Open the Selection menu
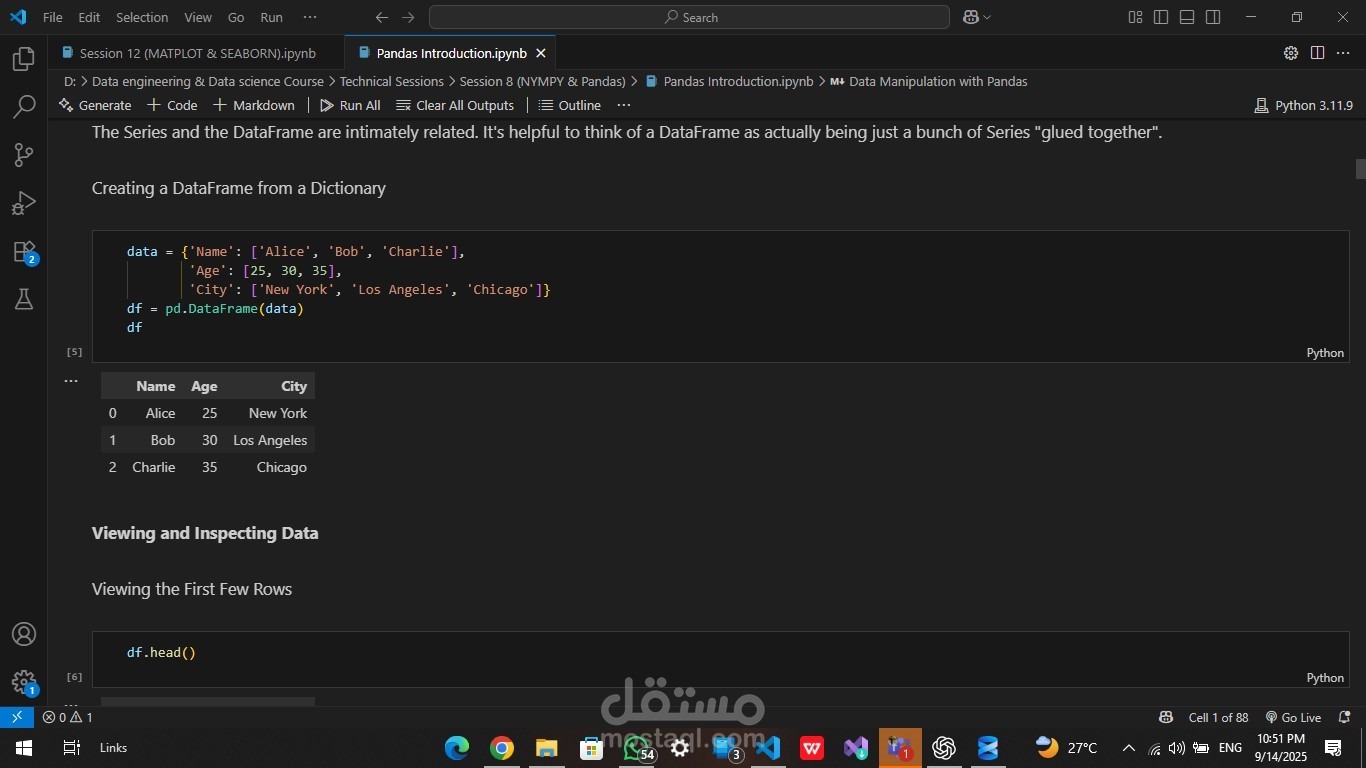1366x768 pixels. 142,17
